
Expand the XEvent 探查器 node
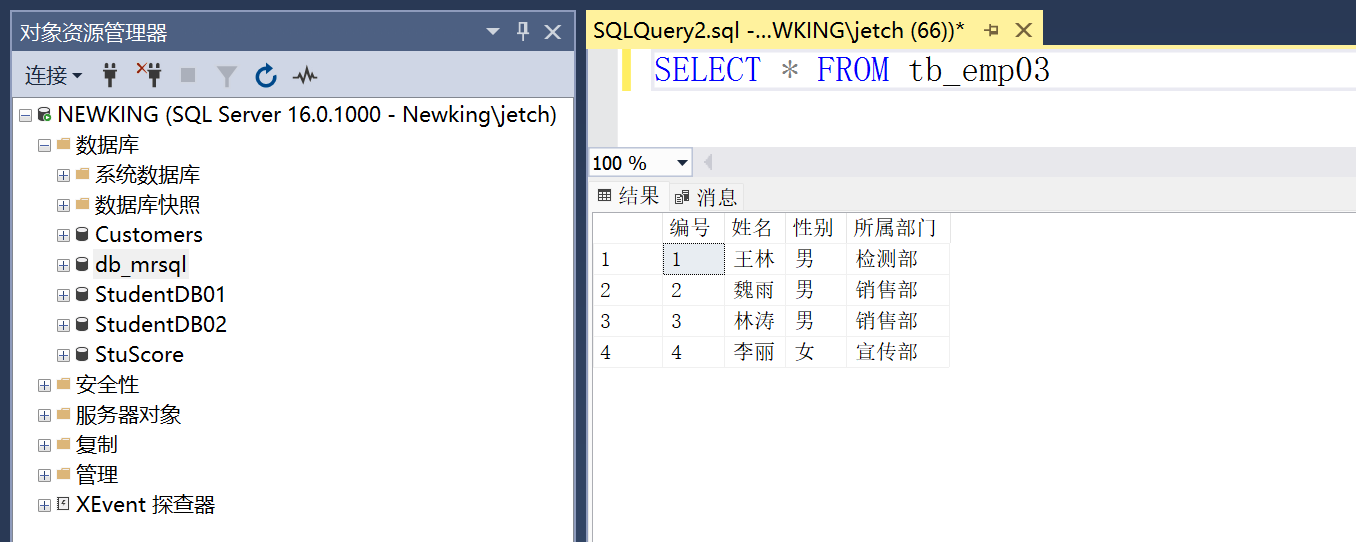(x=44, y=505)
